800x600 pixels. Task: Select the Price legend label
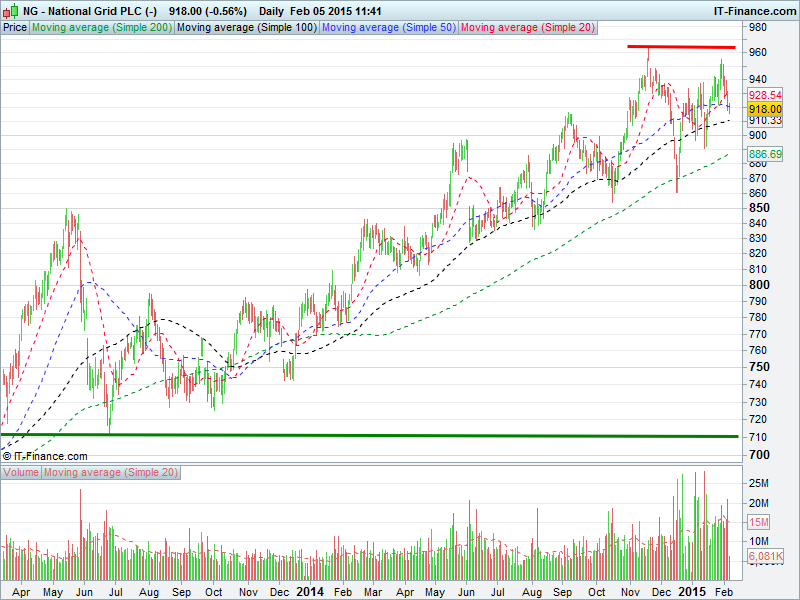pyautogui.click(x=15, y=28)
